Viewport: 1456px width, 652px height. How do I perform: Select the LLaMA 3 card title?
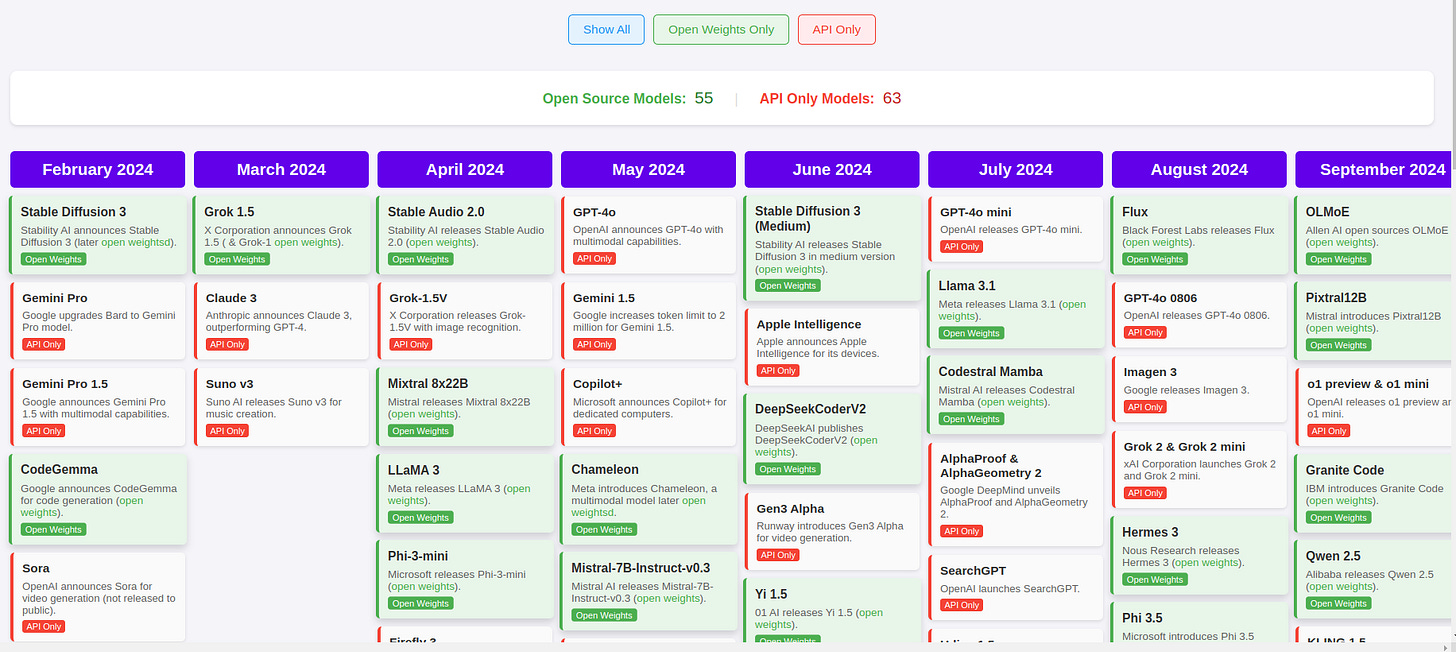coord(414,470)
